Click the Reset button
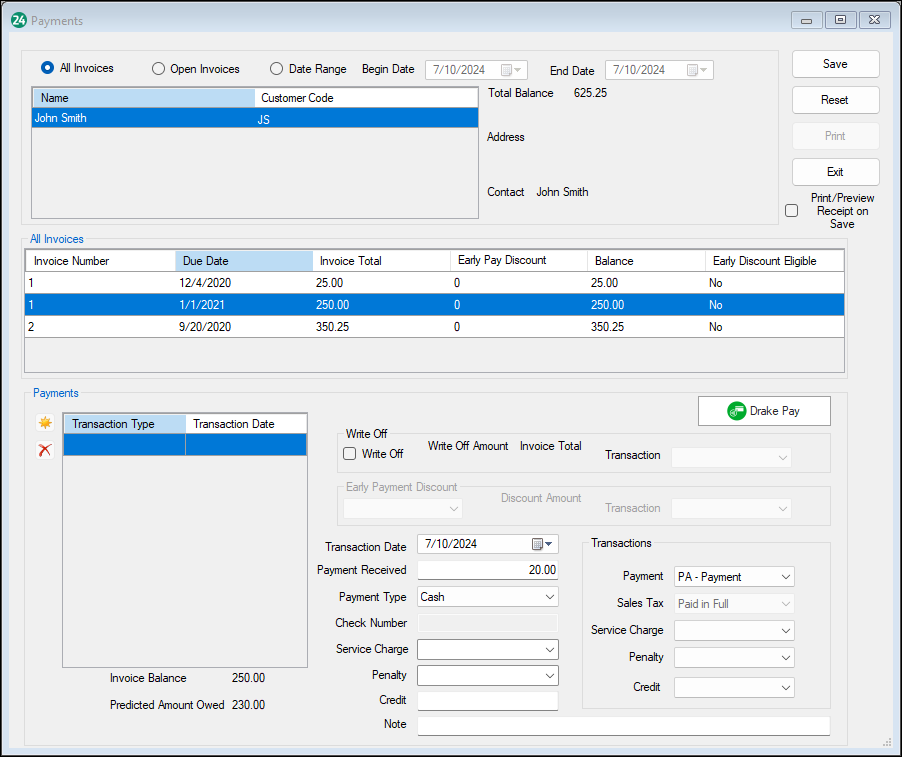Image resolution: width=902 pixels, height=757 pixels. 835,100
